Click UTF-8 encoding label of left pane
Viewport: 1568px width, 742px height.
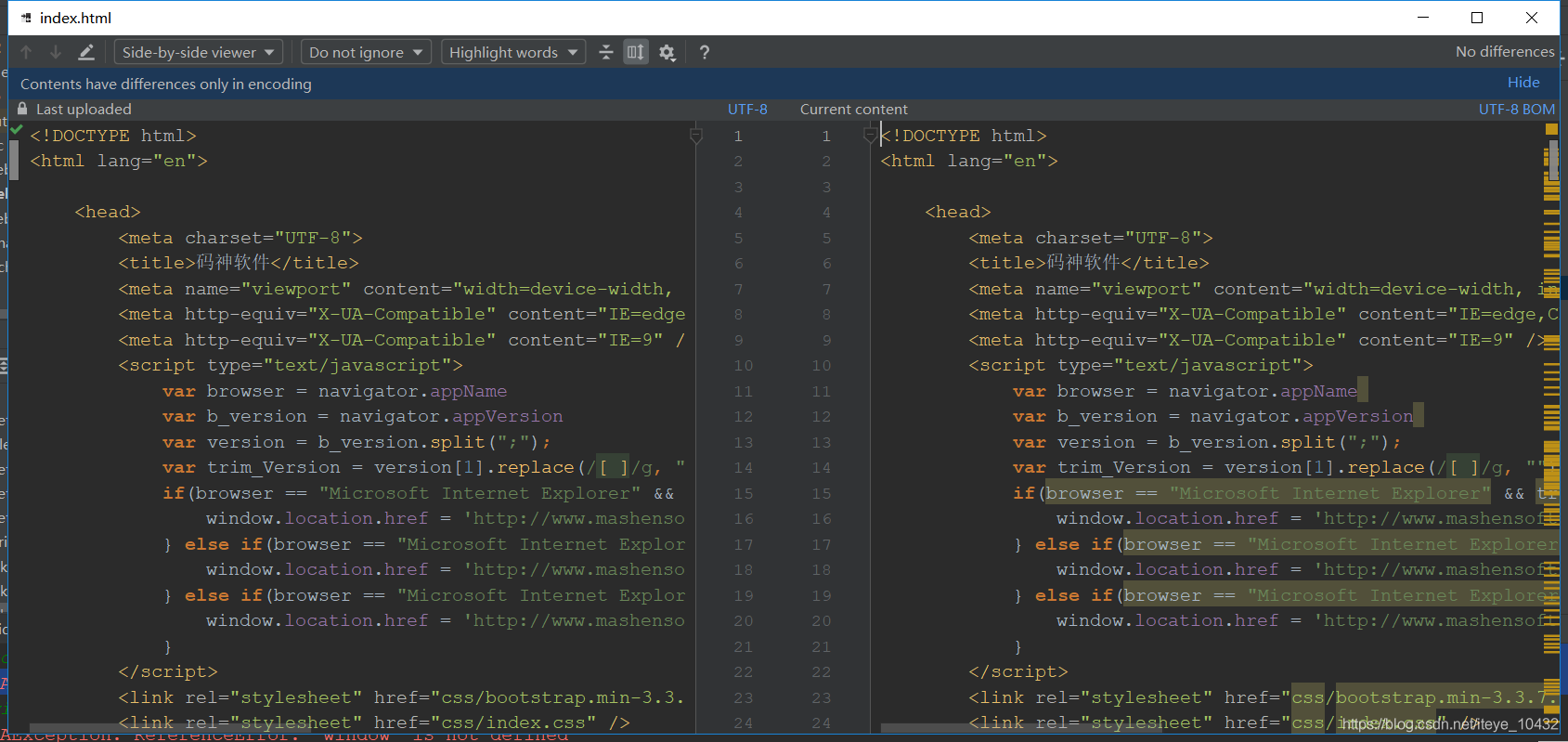pyautogui.click(x=747, y=109)
